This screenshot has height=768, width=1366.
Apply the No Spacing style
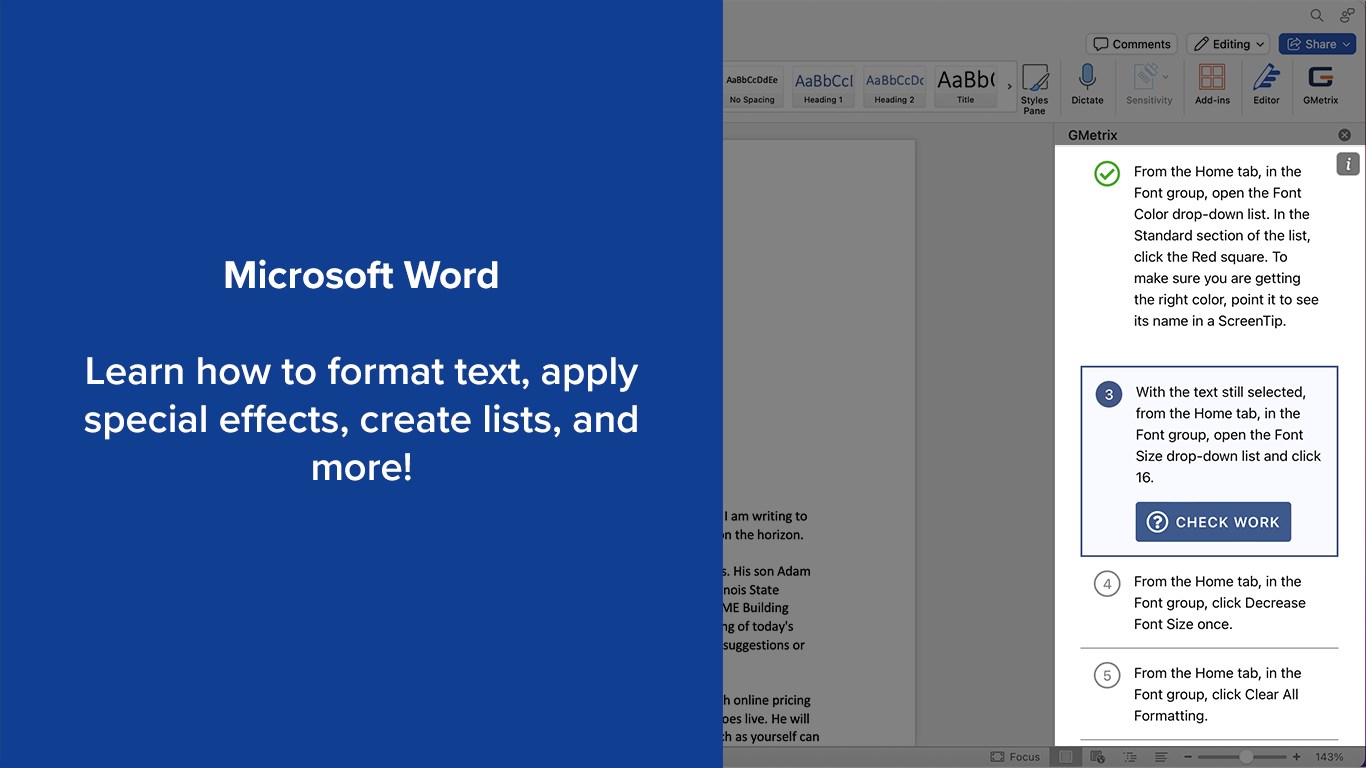point(752,87)
